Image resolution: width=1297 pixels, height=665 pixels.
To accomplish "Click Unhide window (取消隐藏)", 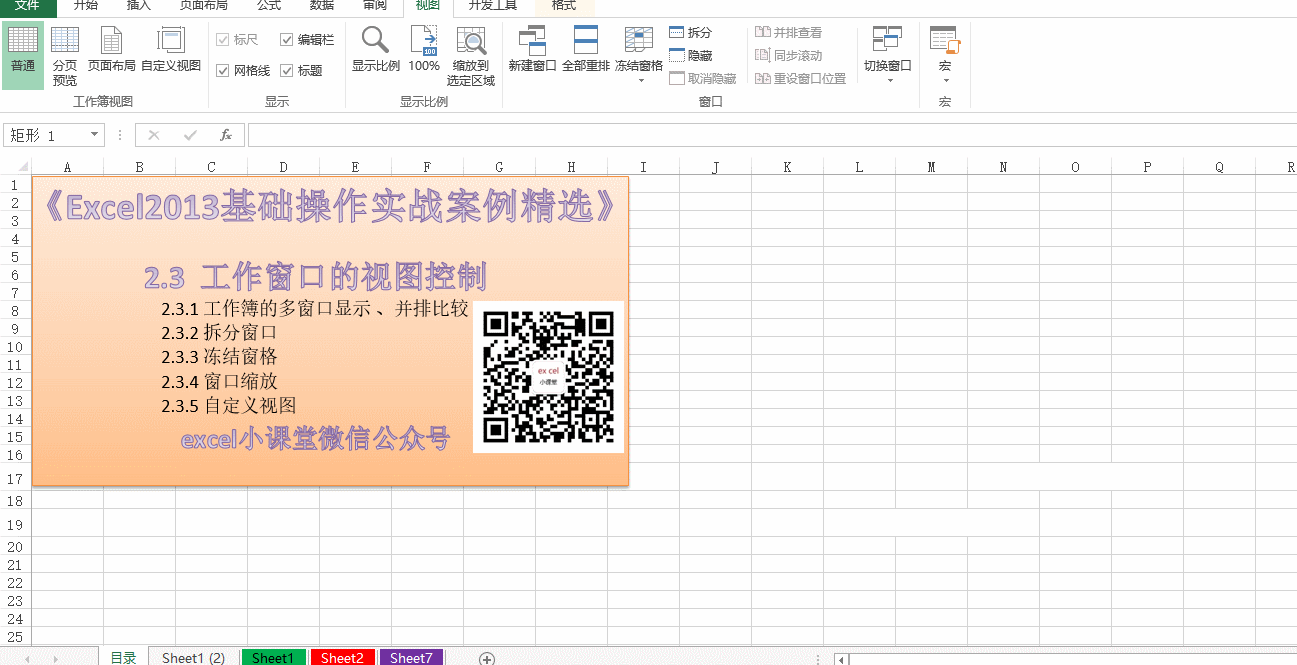I will click(x=703, y=78).
